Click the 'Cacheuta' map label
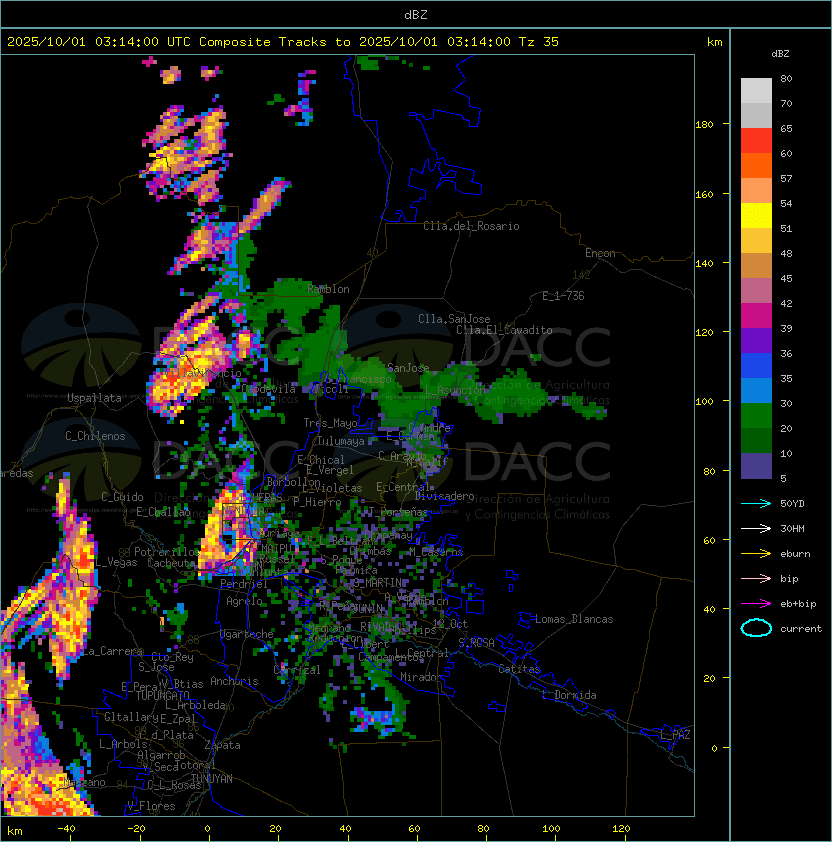 (x=171, y=563)
